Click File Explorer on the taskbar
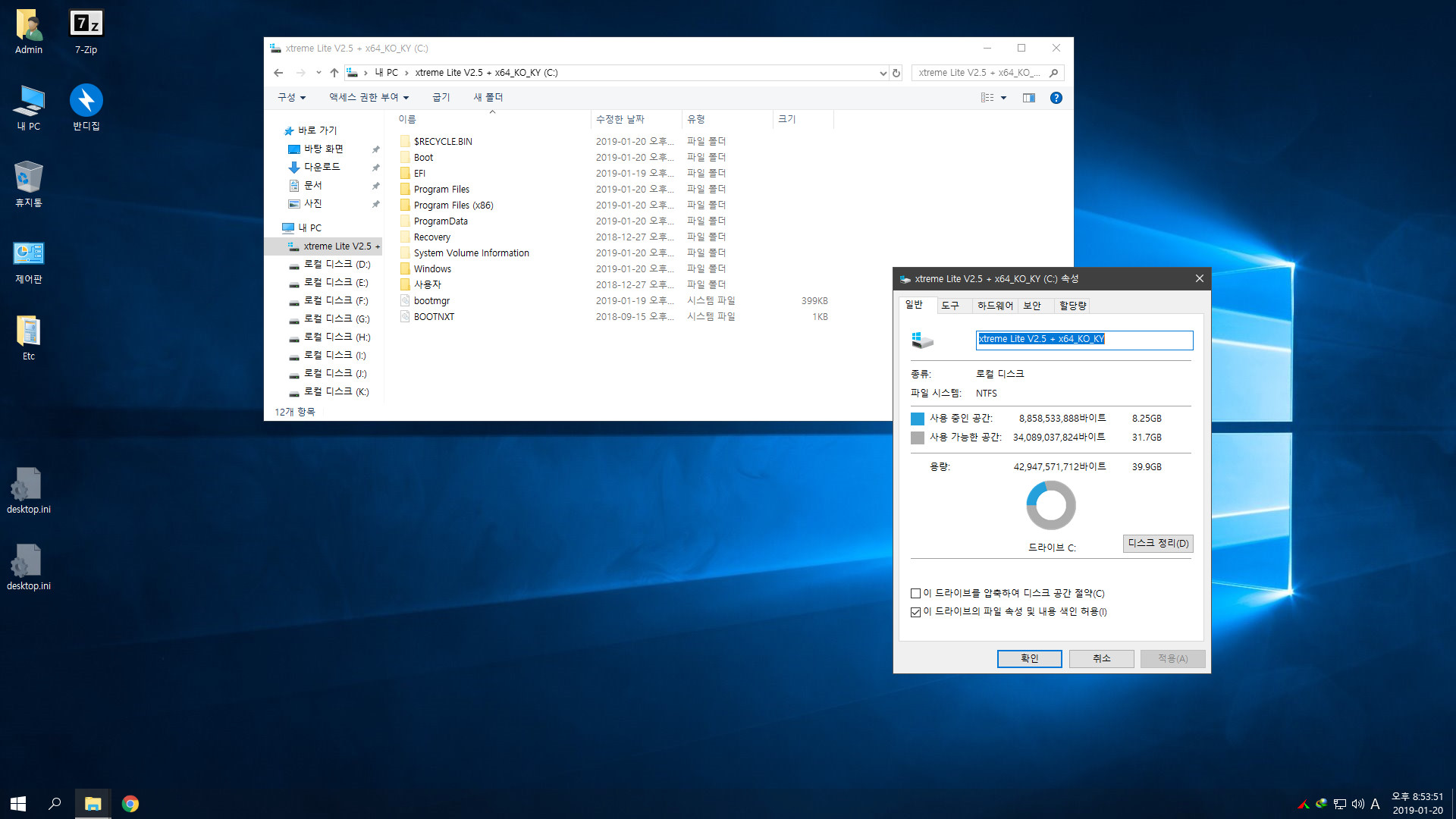 (93, 804)
